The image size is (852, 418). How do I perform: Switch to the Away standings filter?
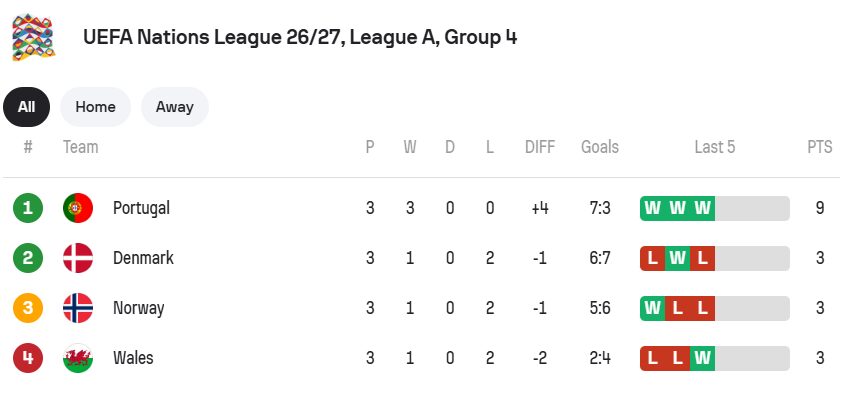point(174,107)
